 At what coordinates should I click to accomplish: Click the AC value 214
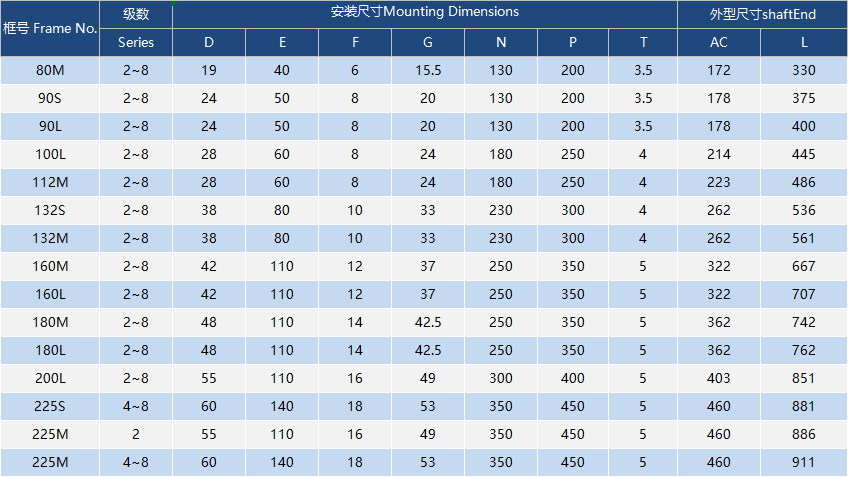click(719, 155)
